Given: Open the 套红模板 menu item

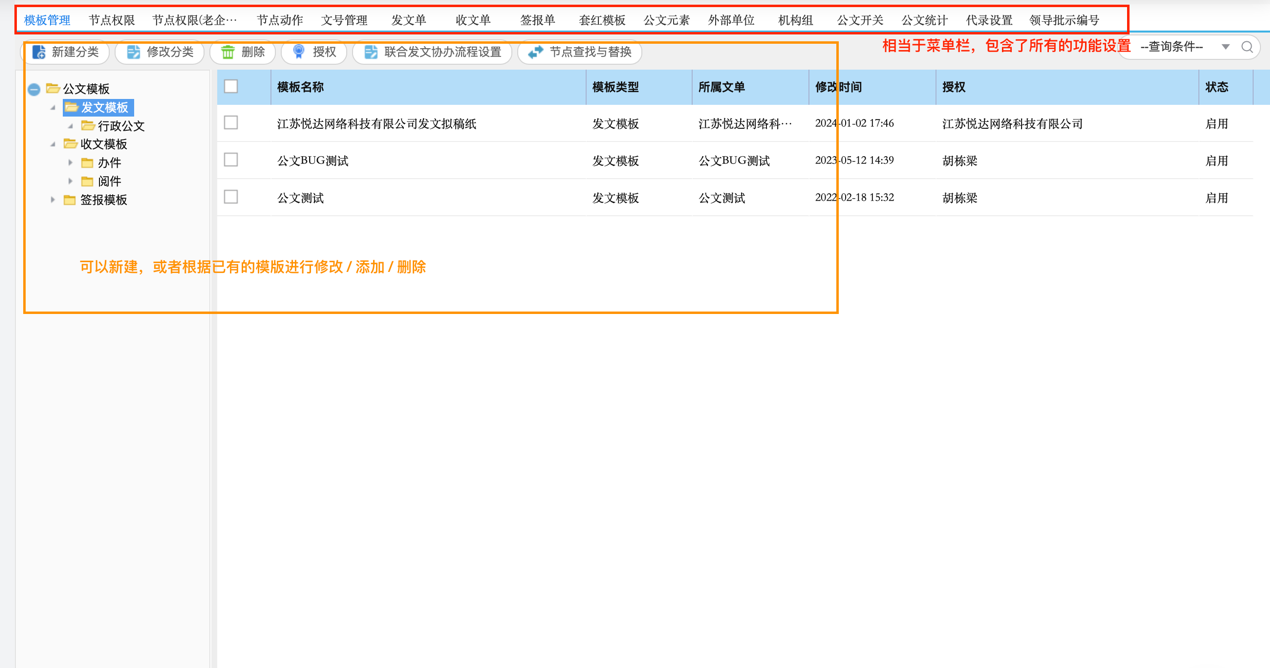Looking at the screenshot, I should click(x=604, y=18).
